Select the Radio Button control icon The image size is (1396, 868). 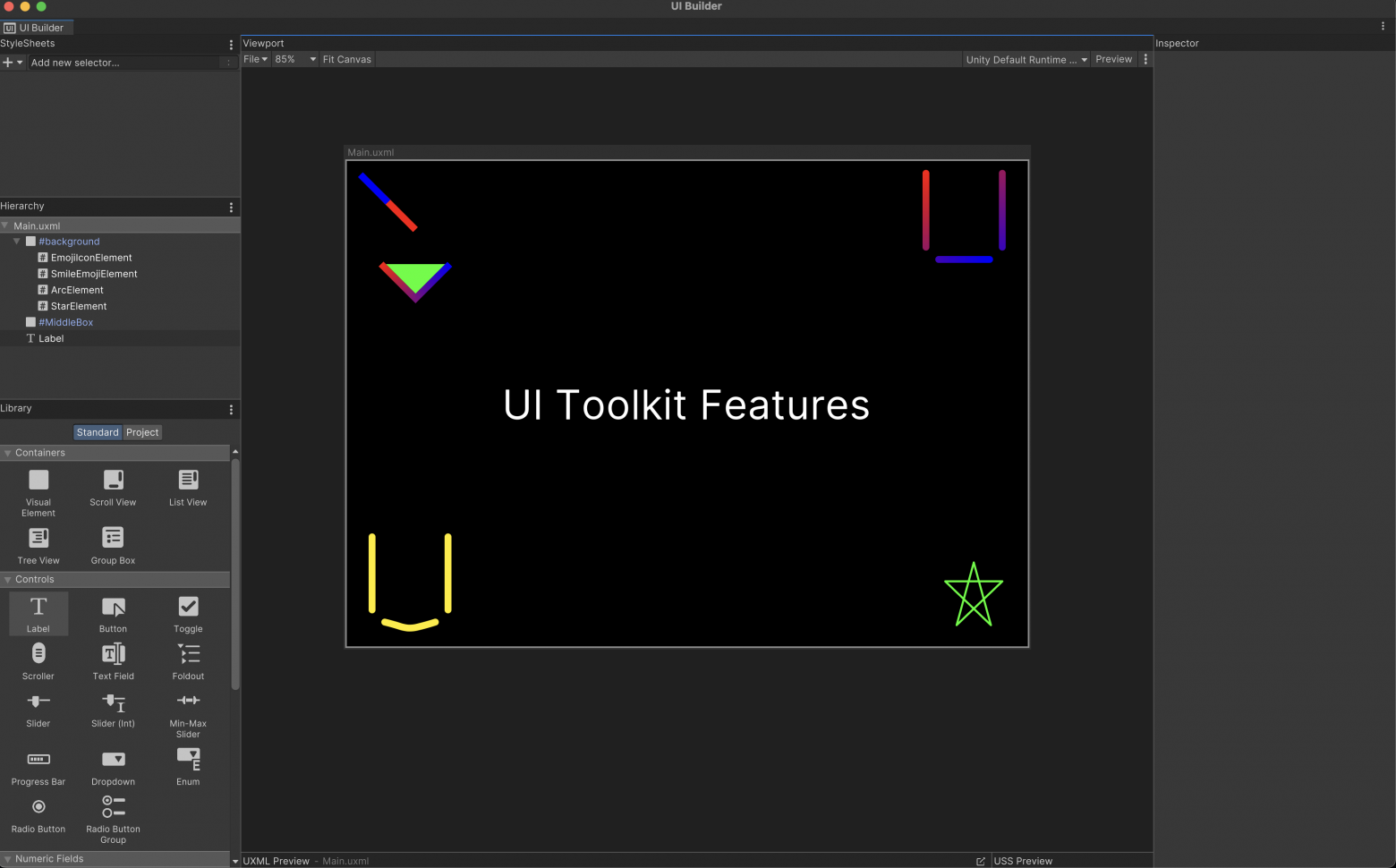(38, 807)
